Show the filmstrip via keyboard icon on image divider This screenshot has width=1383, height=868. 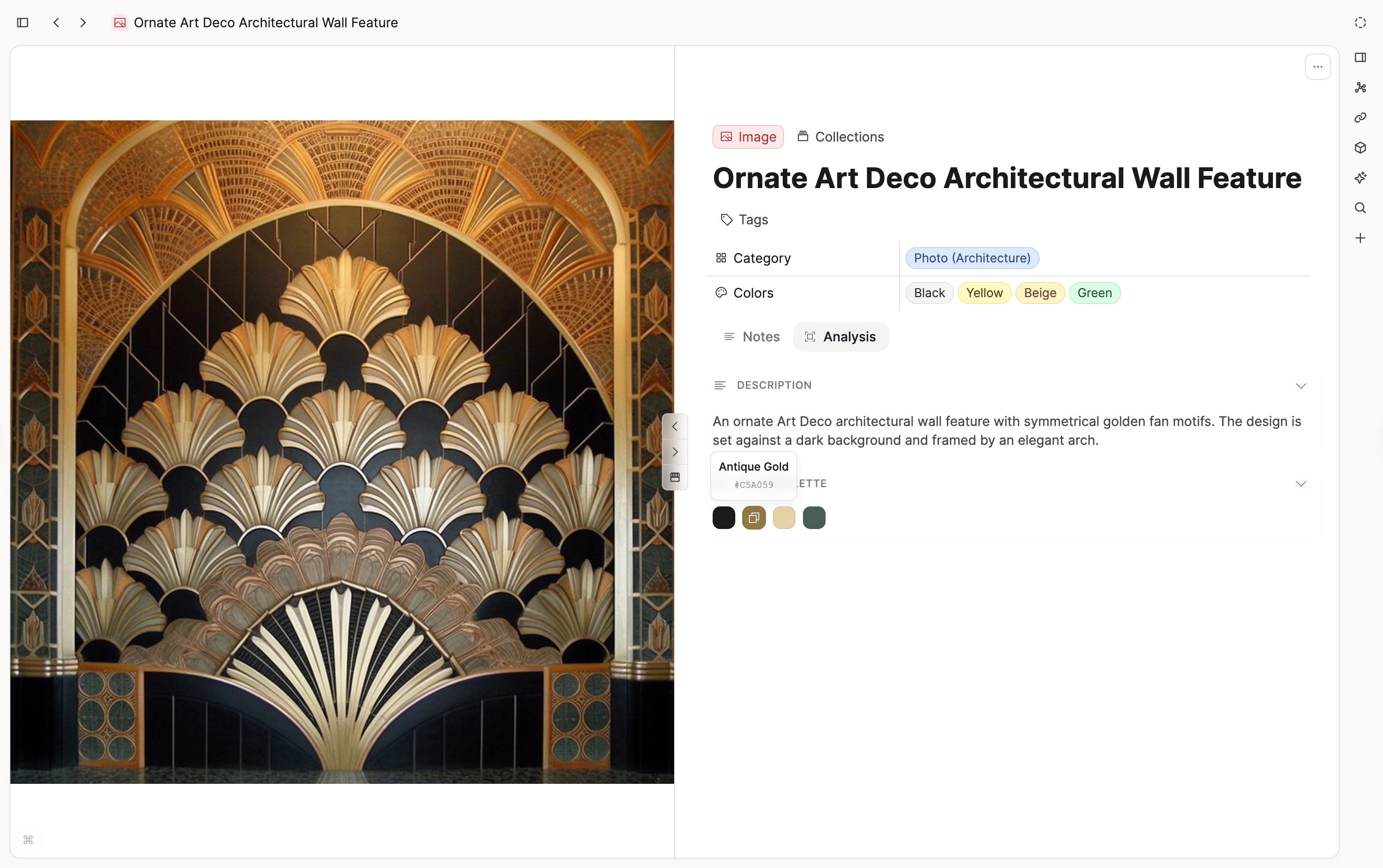(675, 477)
